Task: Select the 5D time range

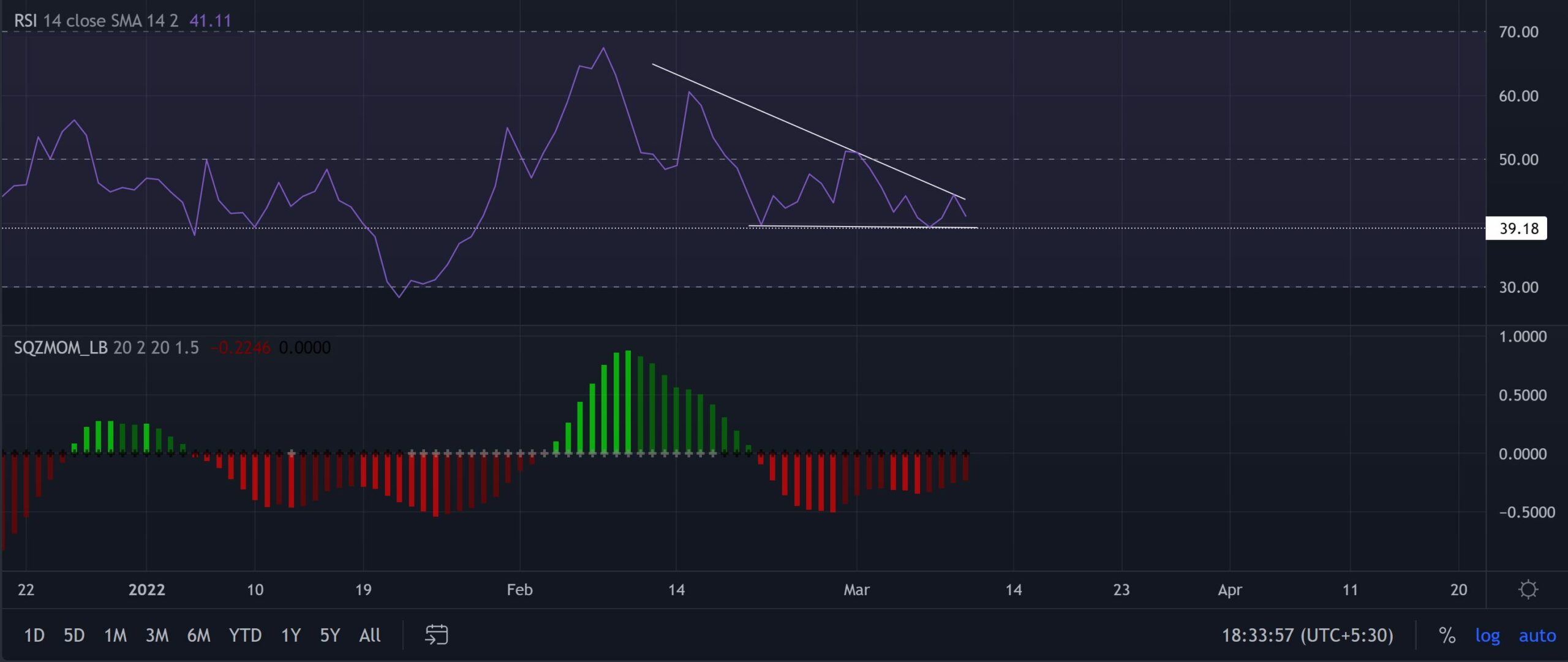Action: pos(74,635)
